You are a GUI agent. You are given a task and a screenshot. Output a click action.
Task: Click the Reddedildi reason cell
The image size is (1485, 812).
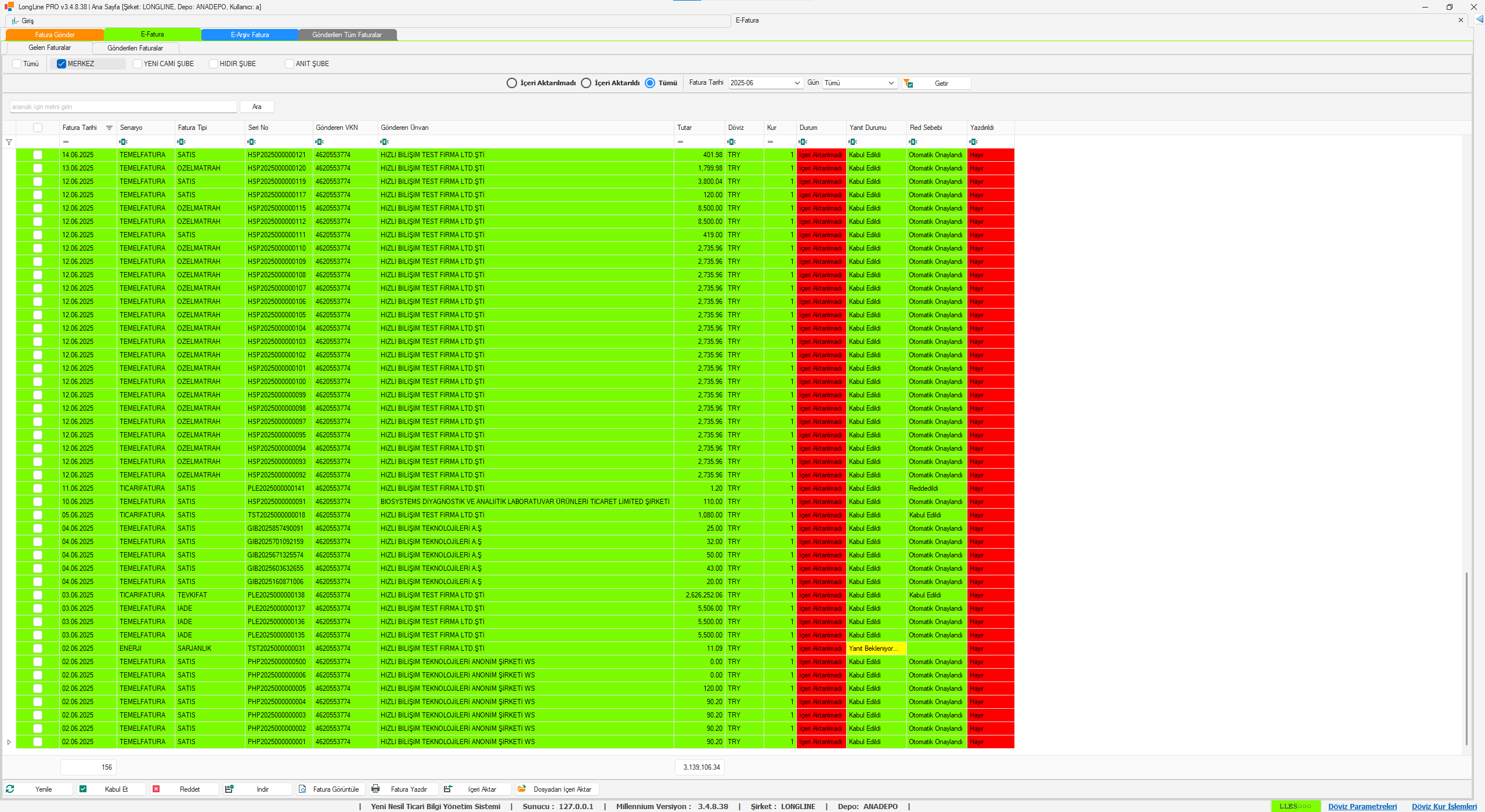(x=936, y=488)
